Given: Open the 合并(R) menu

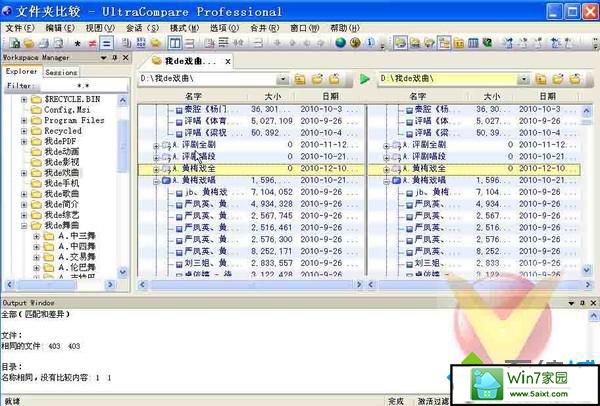Looking at the screenshot, I should click(x=265, y=28).
